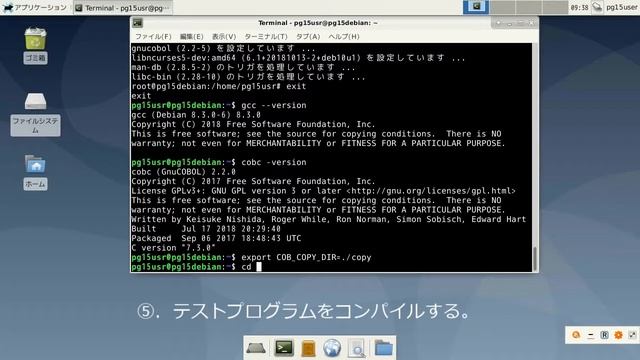The width and height of the screenshot is (640, 360).
Task: Open the blue folder icon in the dock
Action: coord(384,348)
